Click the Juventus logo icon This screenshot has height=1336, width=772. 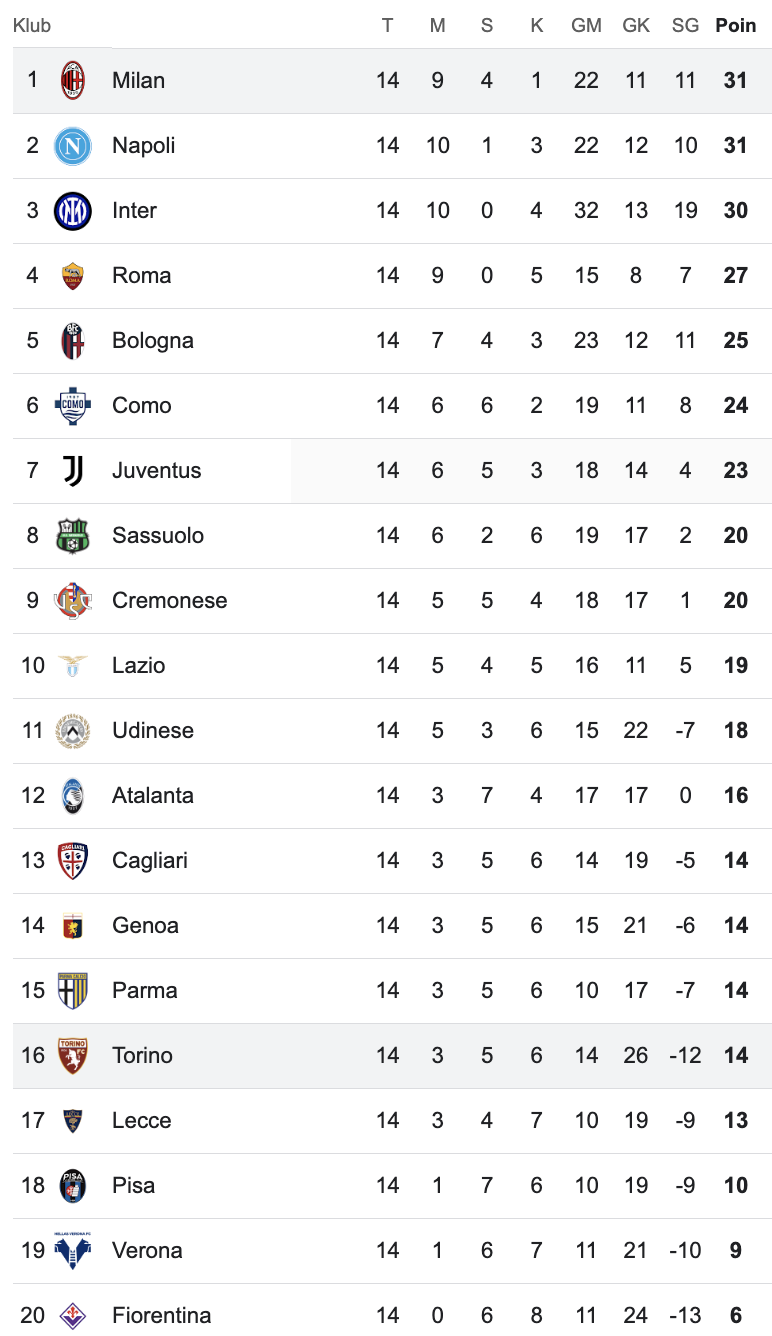(73, 470)
